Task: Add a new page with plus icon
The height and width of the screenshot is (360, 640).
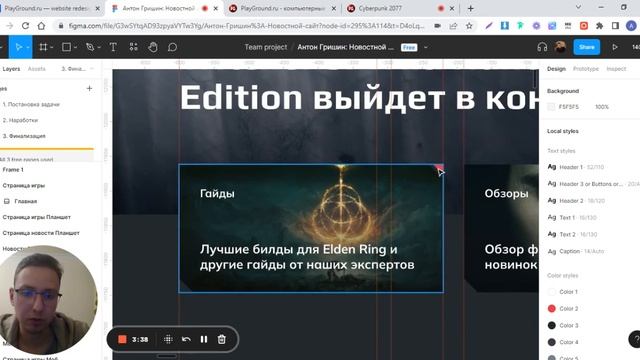Action: (x=89, y=89)
